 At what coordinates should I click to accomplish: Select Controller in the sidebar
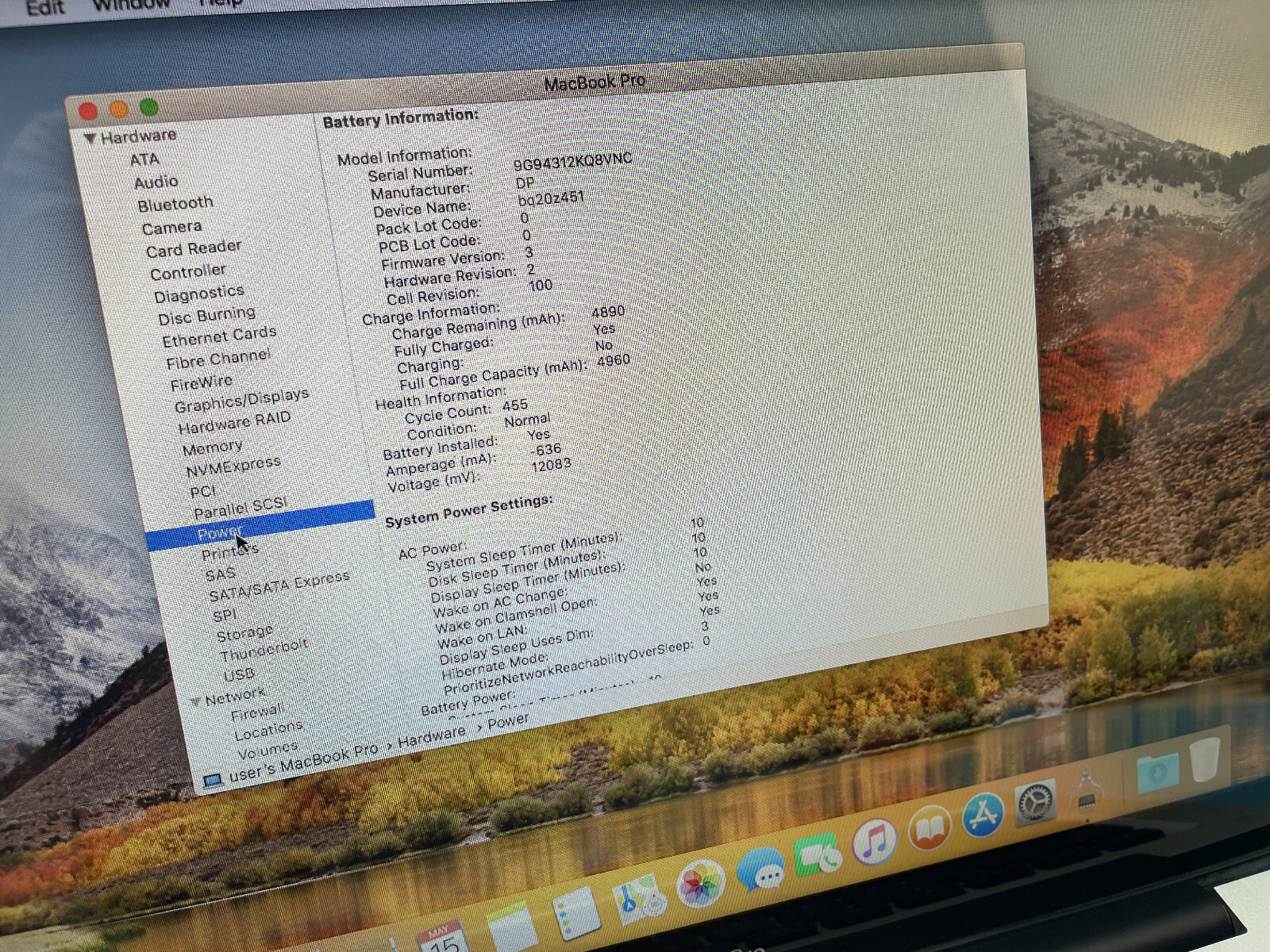[188, 272]
